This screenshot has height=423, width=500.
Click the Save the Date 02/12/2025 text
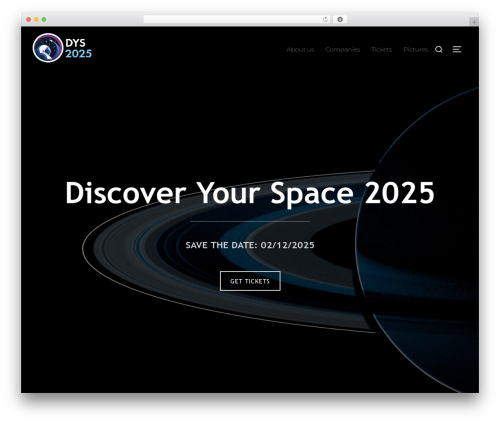[x=250, y=245]
